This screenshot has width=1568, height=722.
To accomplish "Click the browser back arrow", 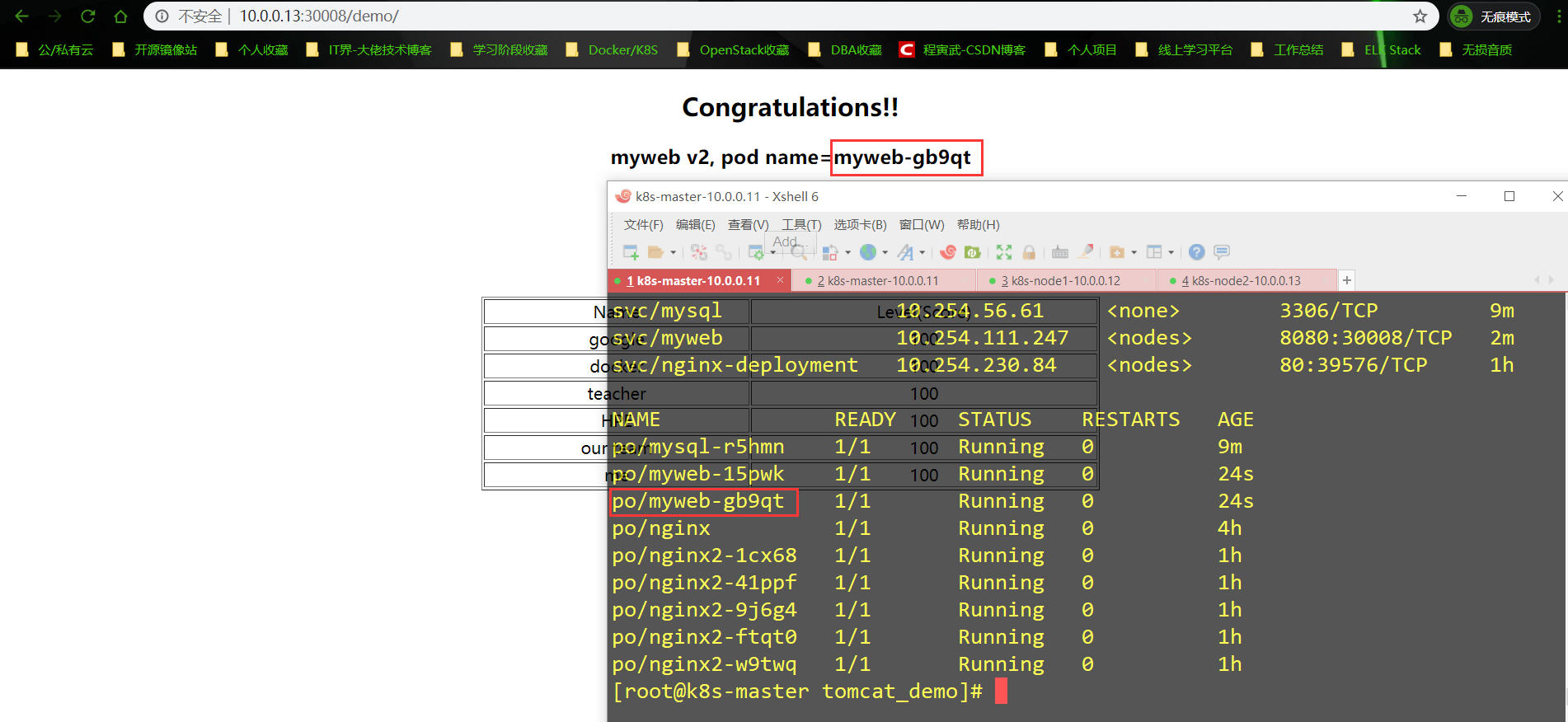I will click(22, 16).
